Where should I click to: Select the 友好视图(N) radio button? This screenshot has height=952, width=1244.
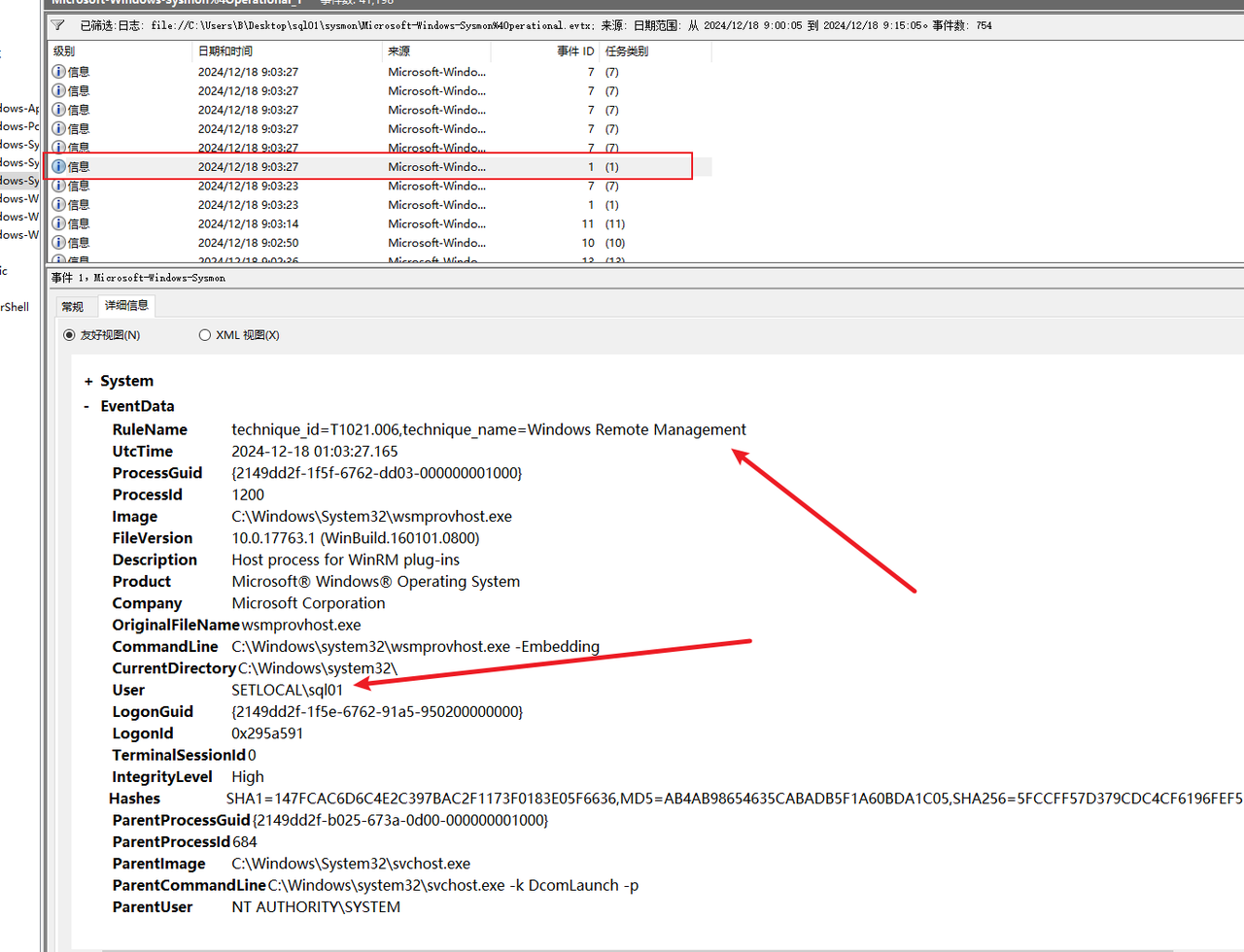69,335
